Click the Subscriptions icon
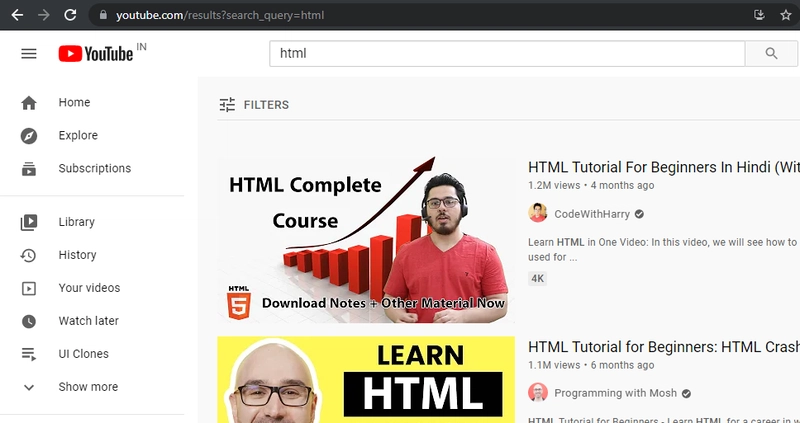Screen dimensions: 800x423 tap(29, 169)
